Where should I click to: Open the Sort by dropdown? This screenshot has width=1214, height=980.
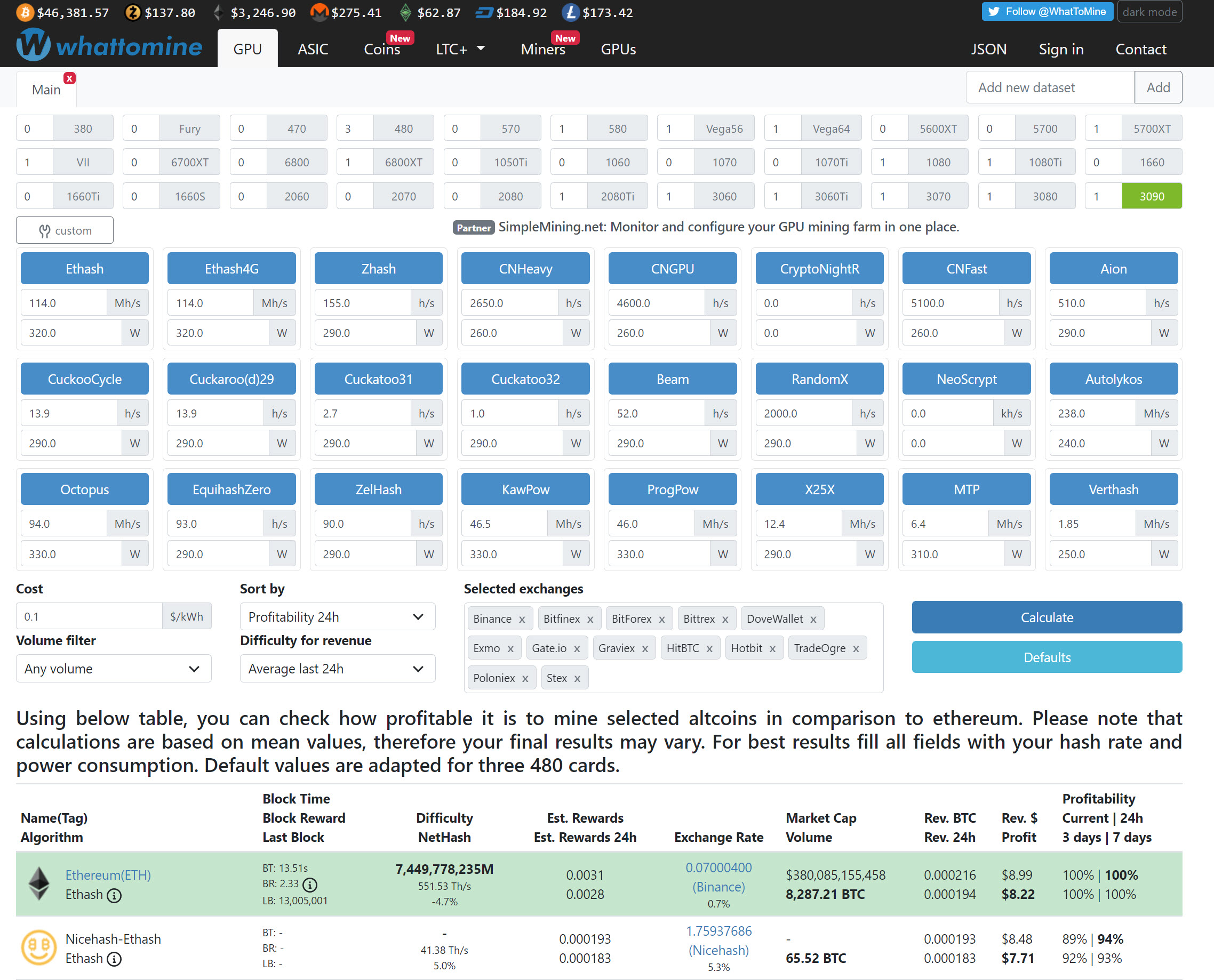click(337, 616)
